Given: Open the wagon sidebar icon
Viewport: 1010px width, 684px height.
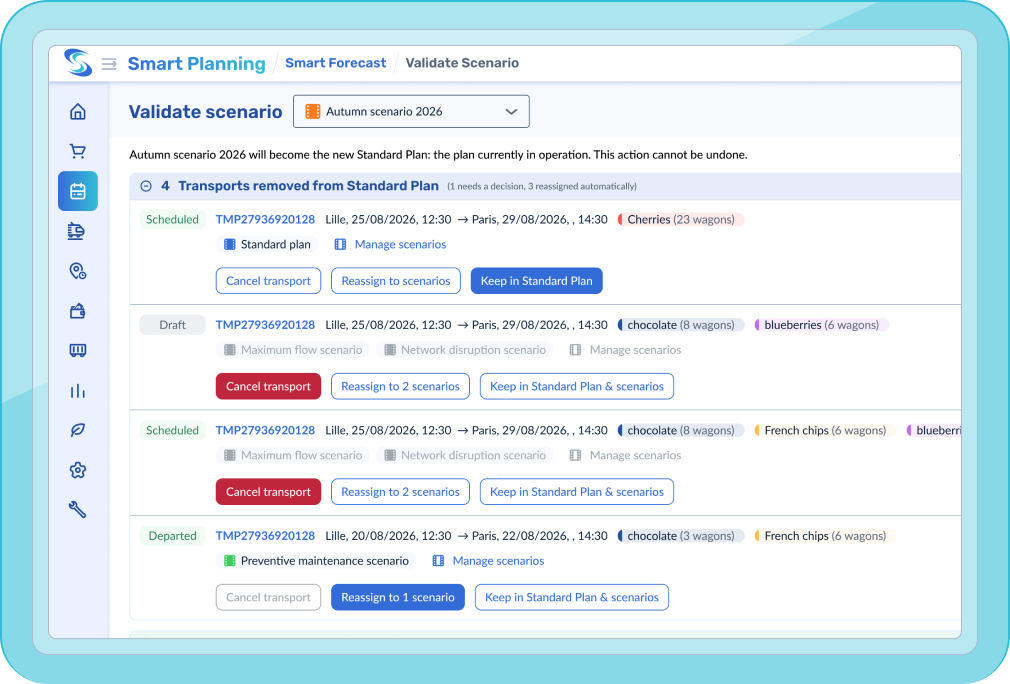Looking at the screenshot, I should [78, 350].
